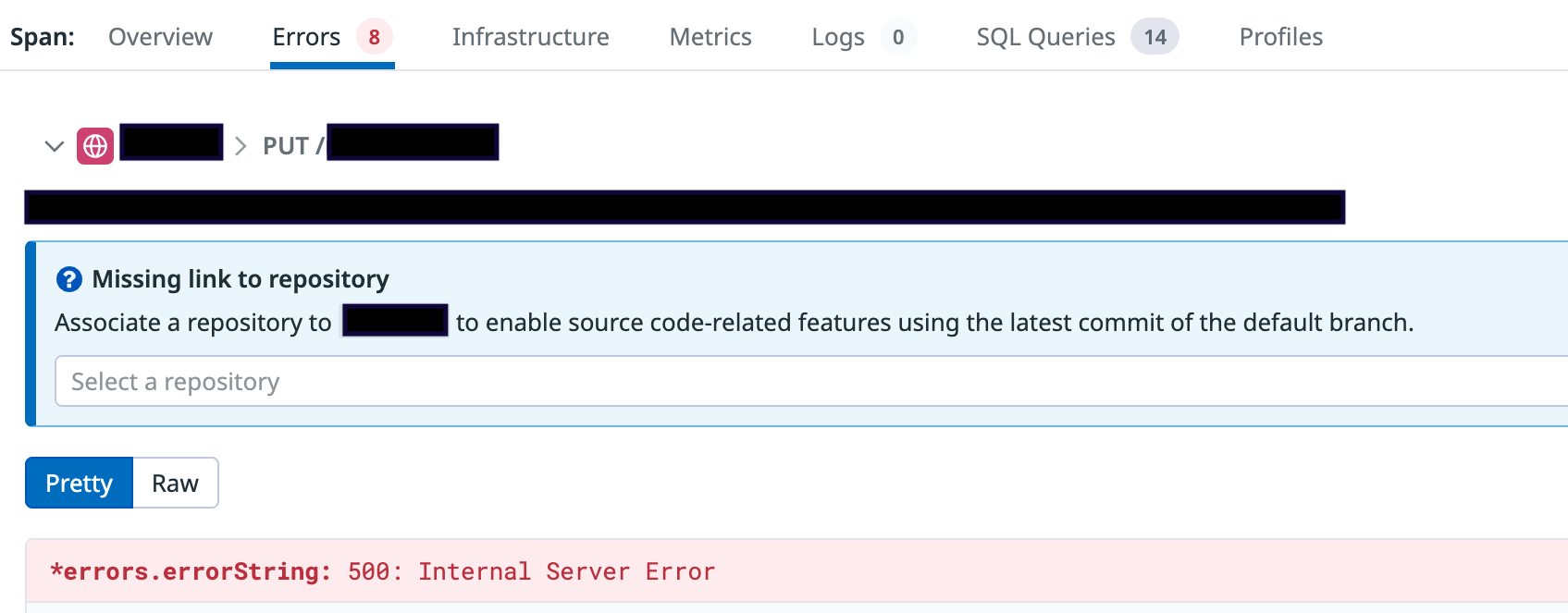Click the blue question mark help icon
Screen dimensions: 1568x613
(69, 279)
